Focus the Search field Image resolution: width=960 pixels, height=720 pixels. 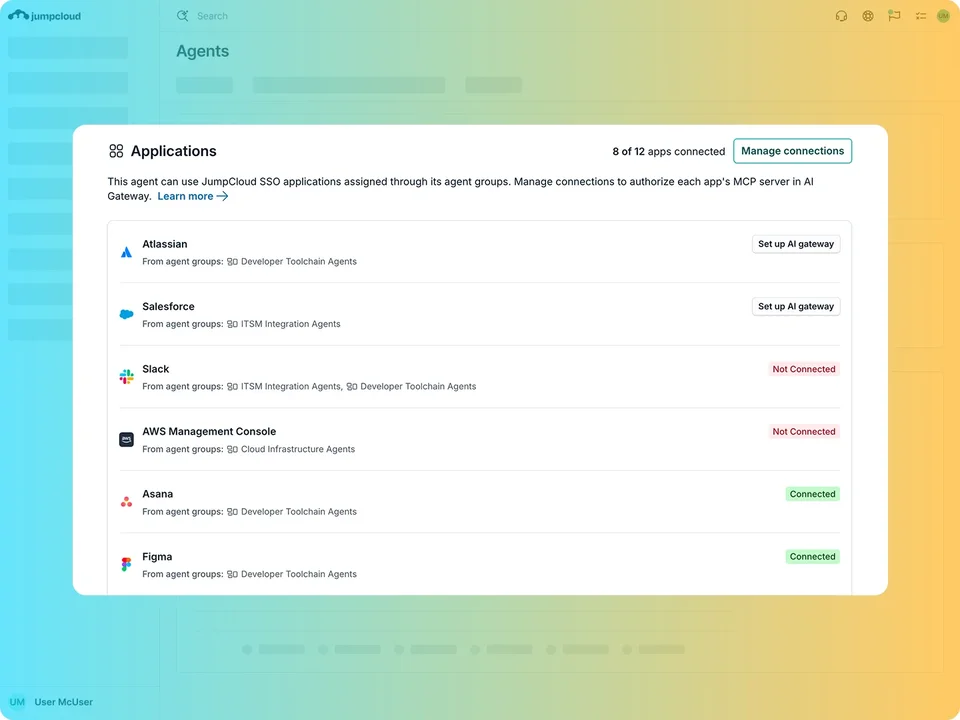(212, 16)
